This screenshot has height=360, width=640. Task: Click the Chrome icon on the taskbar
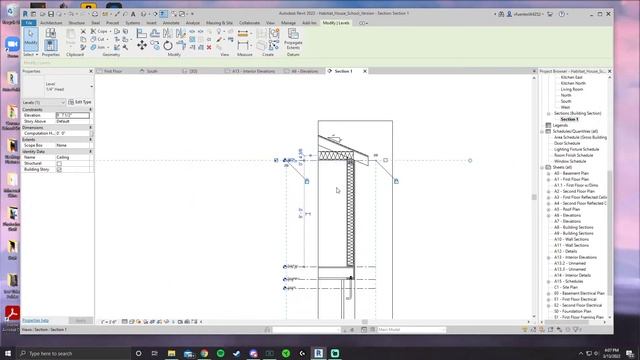coord(204,353)
